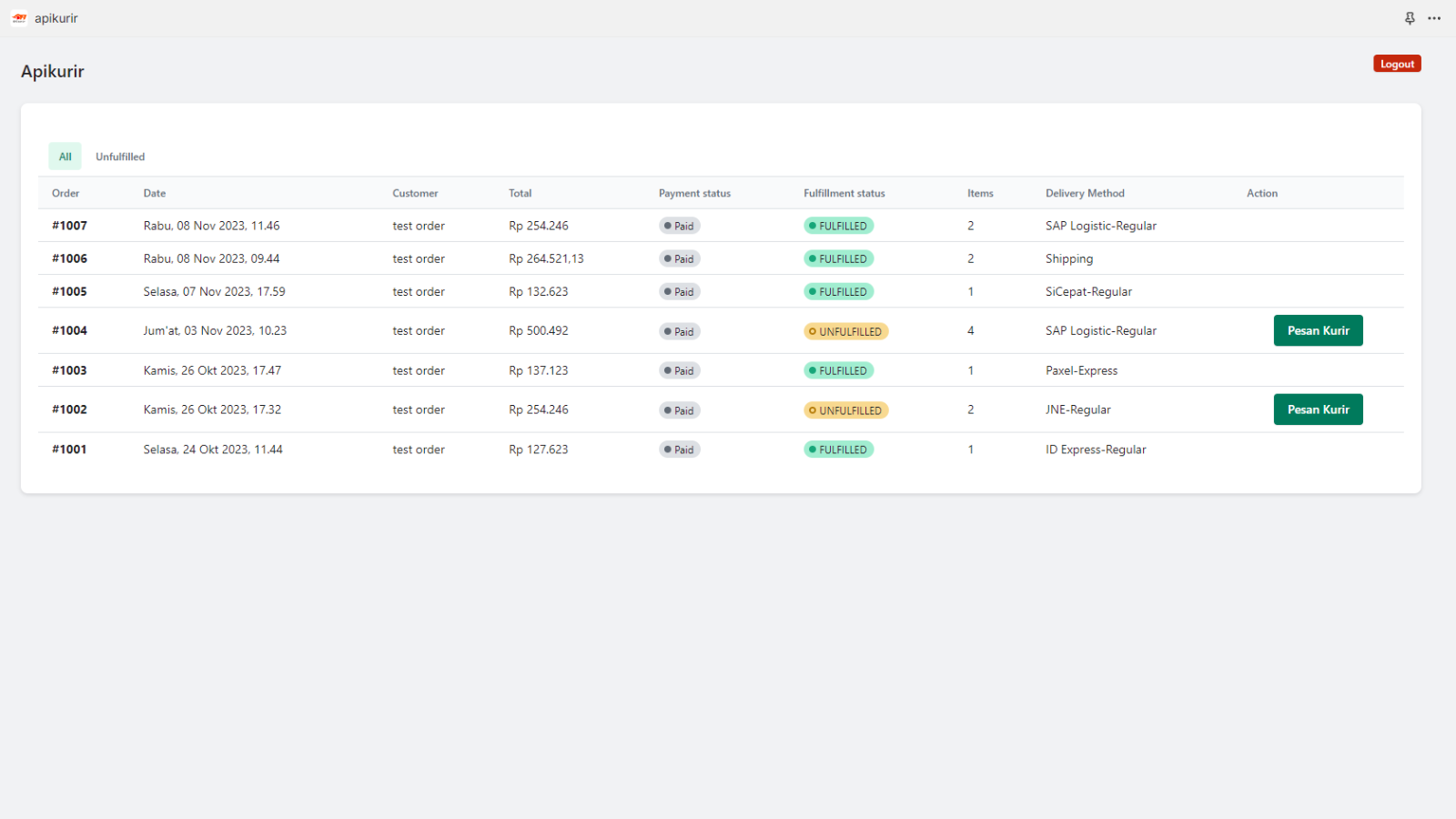1456x819 pixels.
Task: Click the Customer column header
Action: [x=415, y=193]
